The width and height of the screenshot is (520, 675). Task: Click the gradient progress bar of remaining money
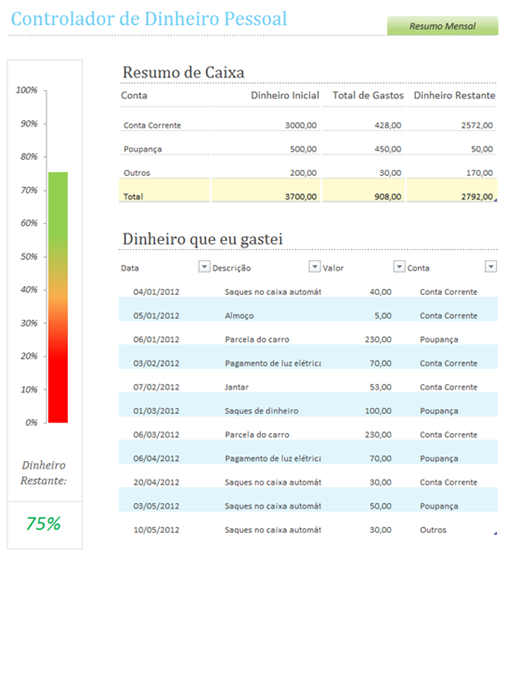[58, 297]
